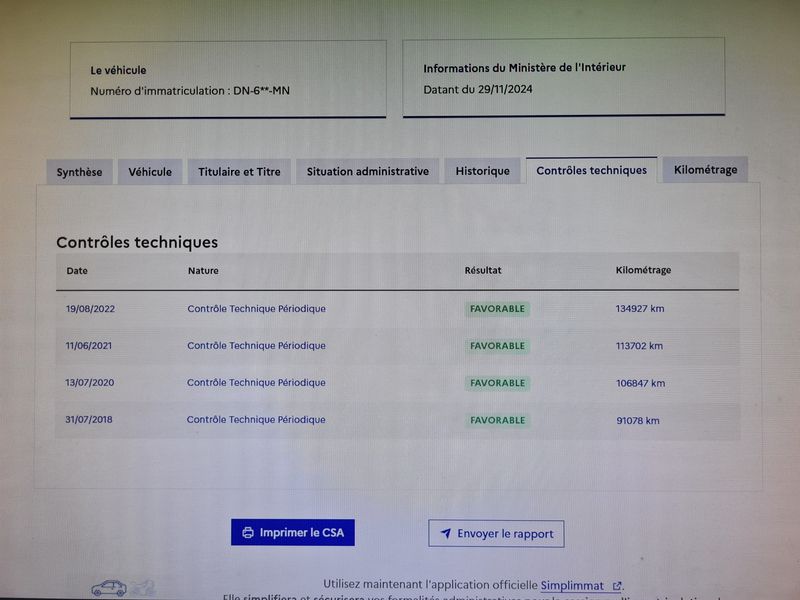The image size is (800, 600).
Task: Click the Imprimer le CSA button
Action: point(293,533)
